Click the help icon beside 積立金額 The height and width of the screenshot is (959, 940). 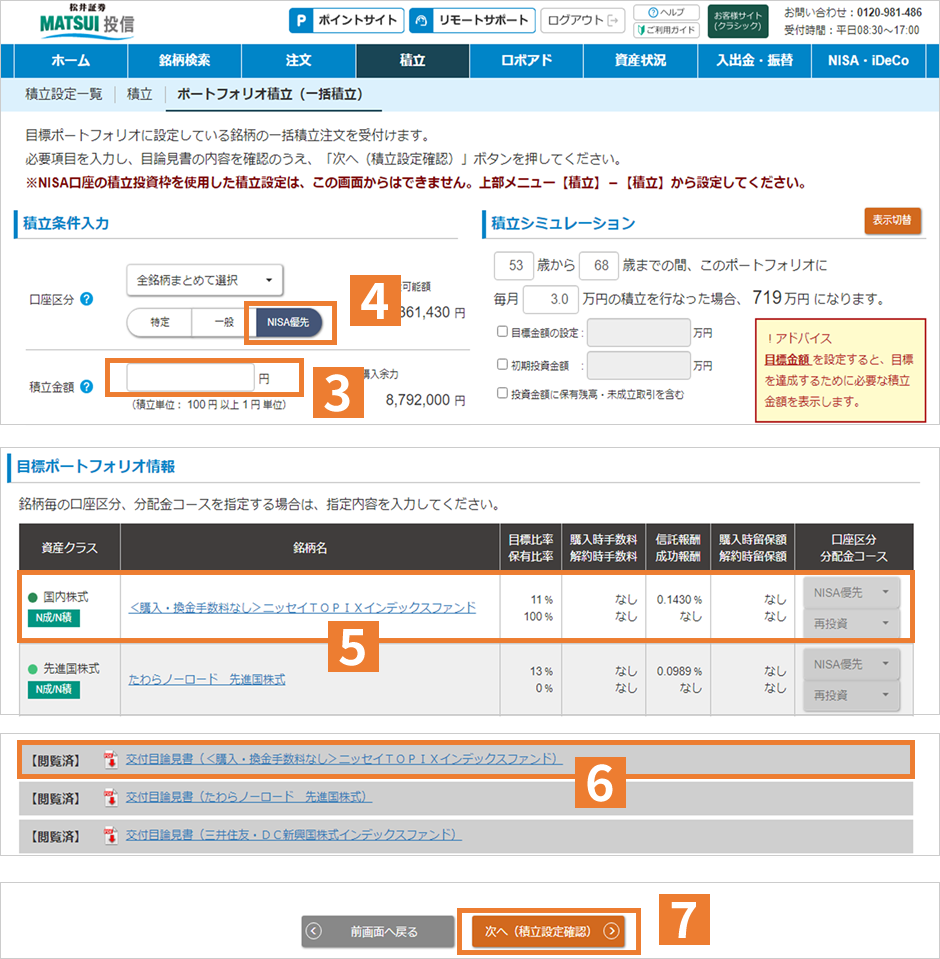point(87,387)
